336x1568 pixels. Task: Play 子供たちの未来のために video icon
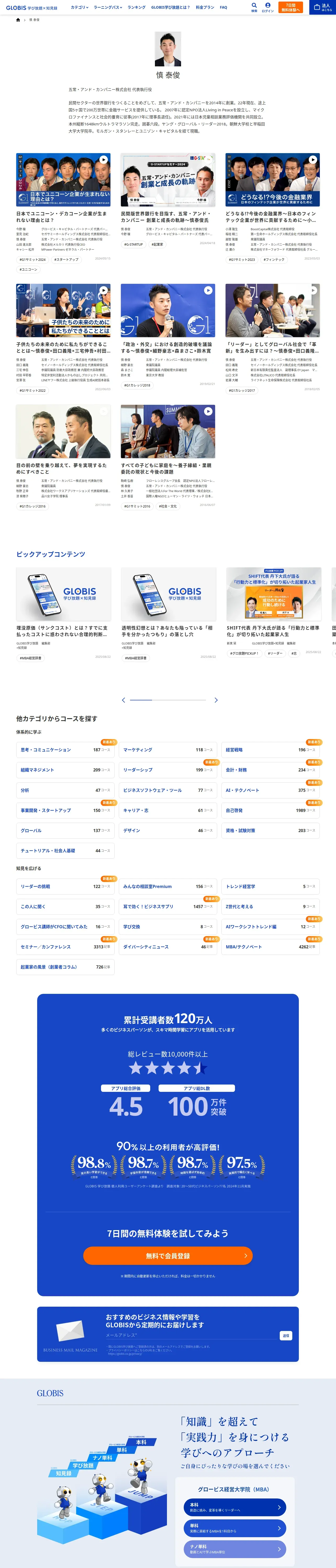pos(104,290)
